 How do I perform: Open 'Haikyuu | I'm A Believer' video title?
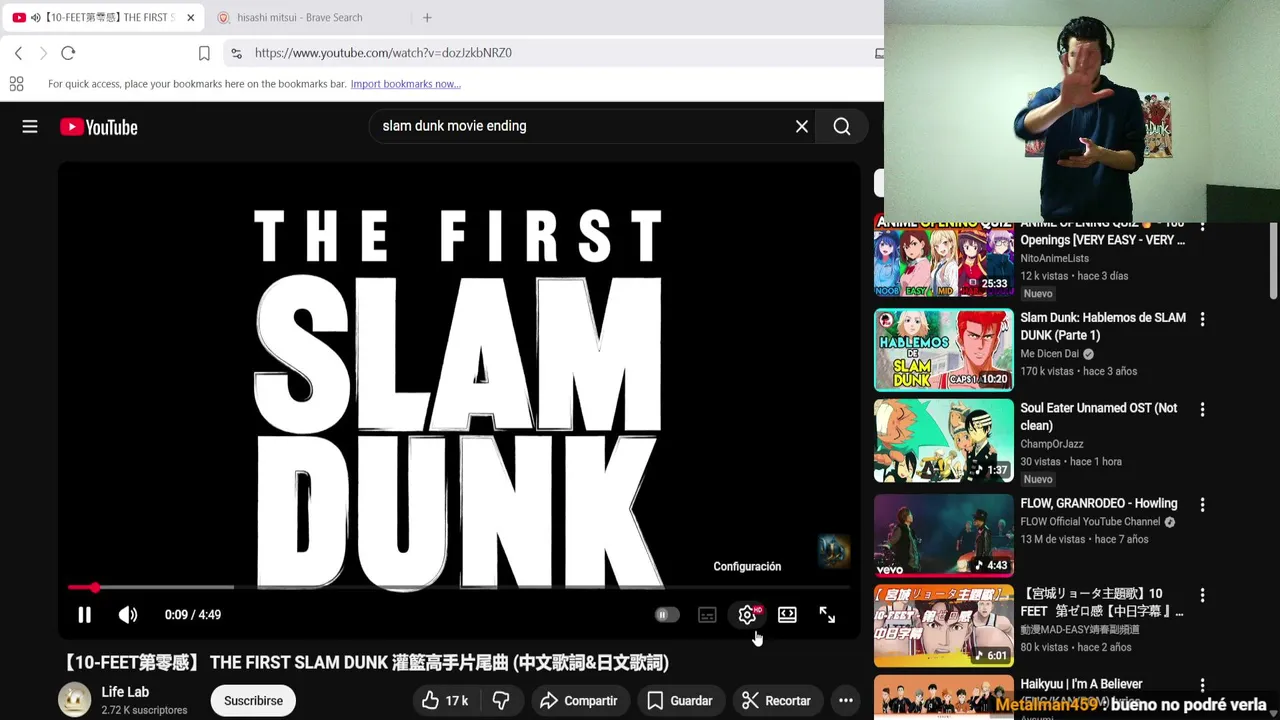[1081, 684]
